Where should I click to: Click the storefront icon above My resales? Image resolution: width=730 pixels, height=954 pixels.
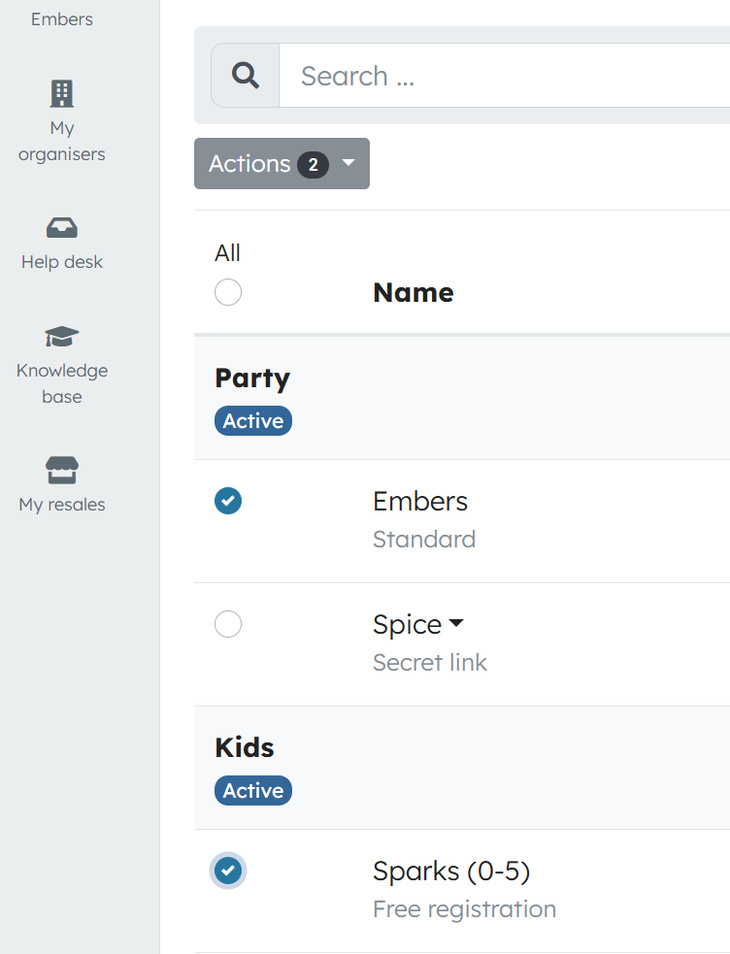click(x=61, y=469)
